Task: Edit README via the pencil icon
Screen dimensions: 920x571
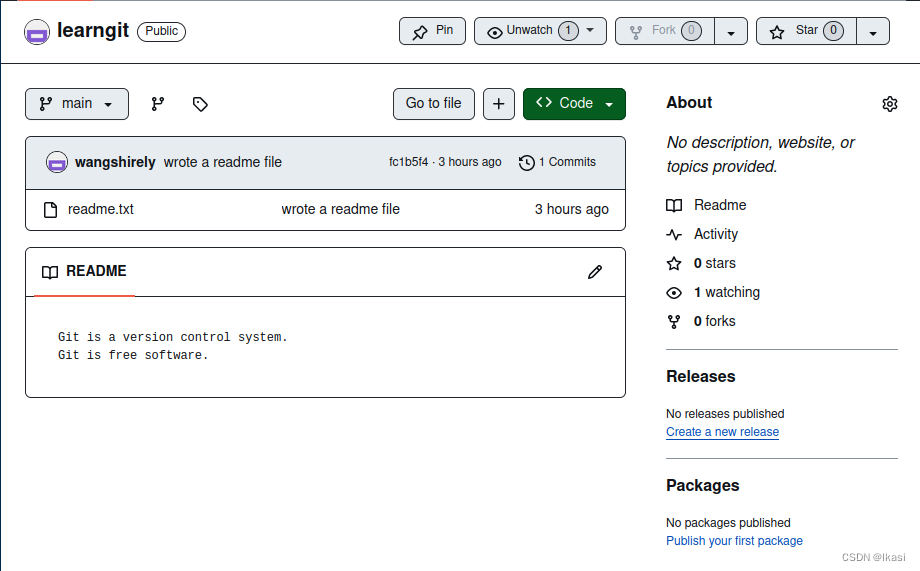Action: 595,272
